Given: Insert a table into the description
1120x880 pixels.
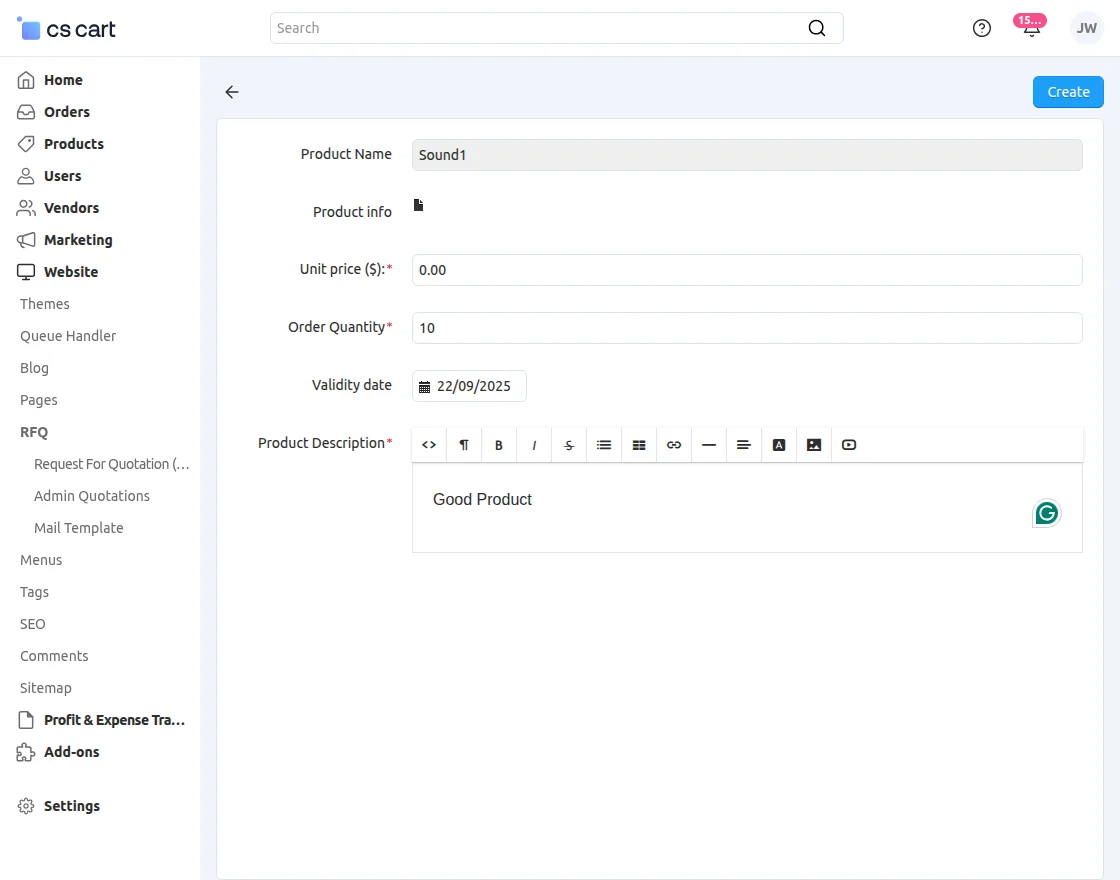Looking at the screenshot, I should point(639,445).
